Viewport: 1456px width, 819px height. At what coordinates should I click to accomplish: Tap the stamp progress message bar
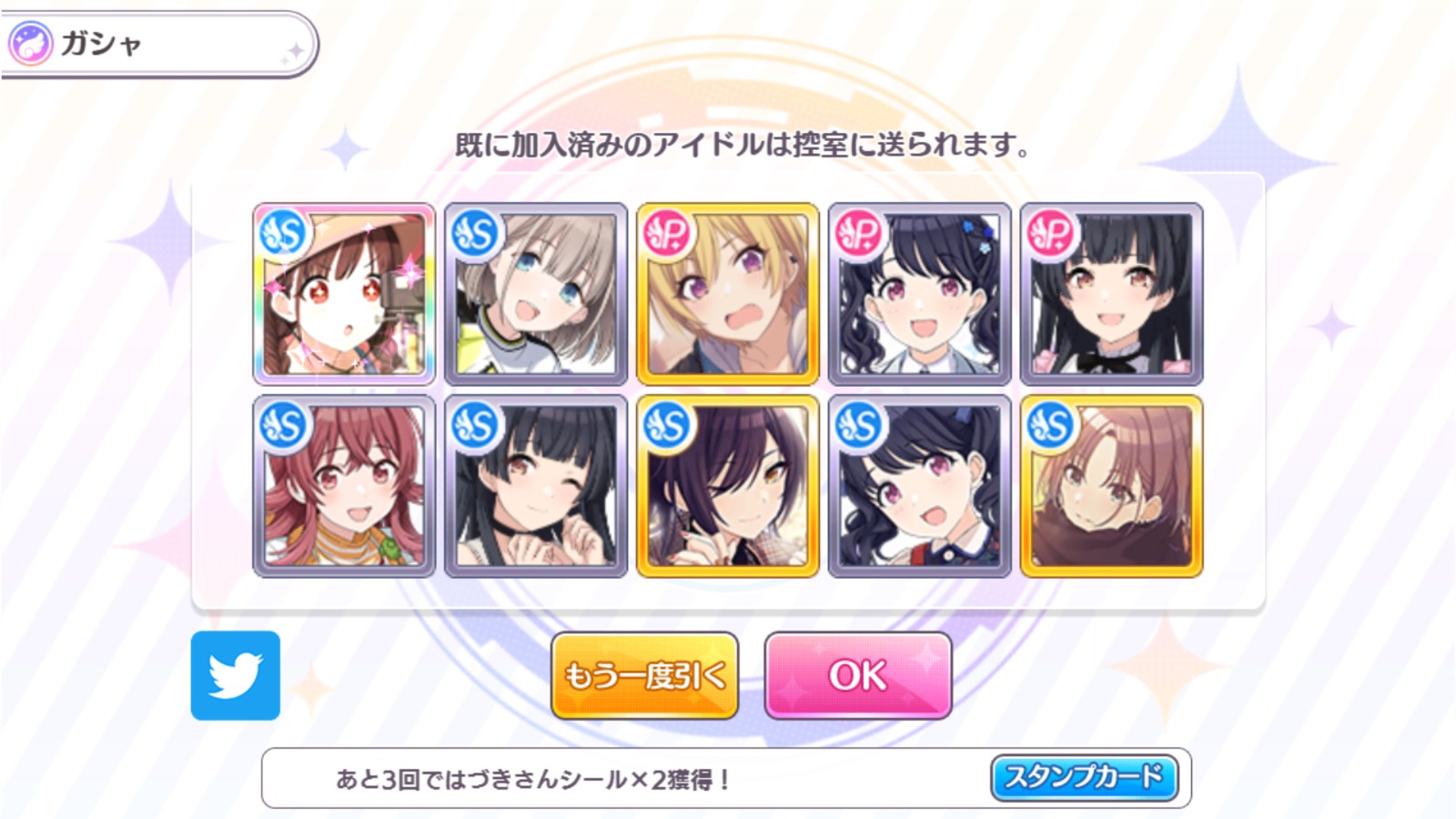point(726,778)
